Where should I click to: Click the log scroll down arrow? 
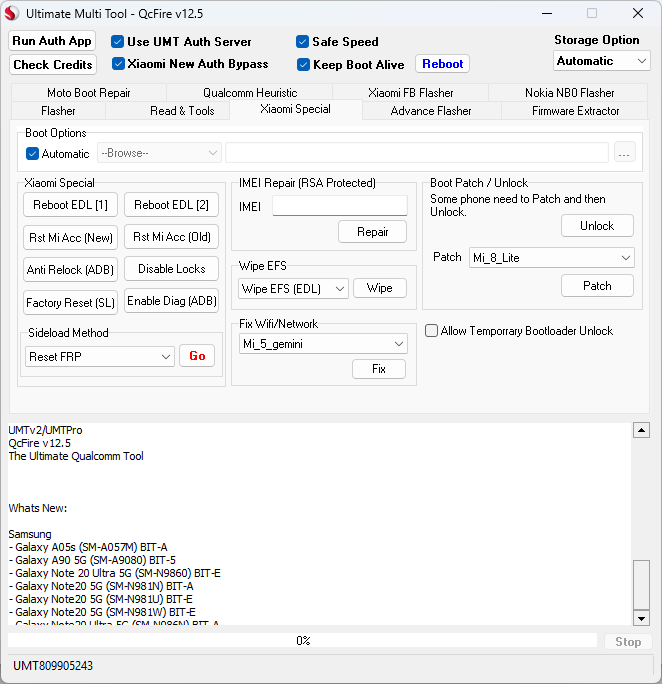[641, 618]
